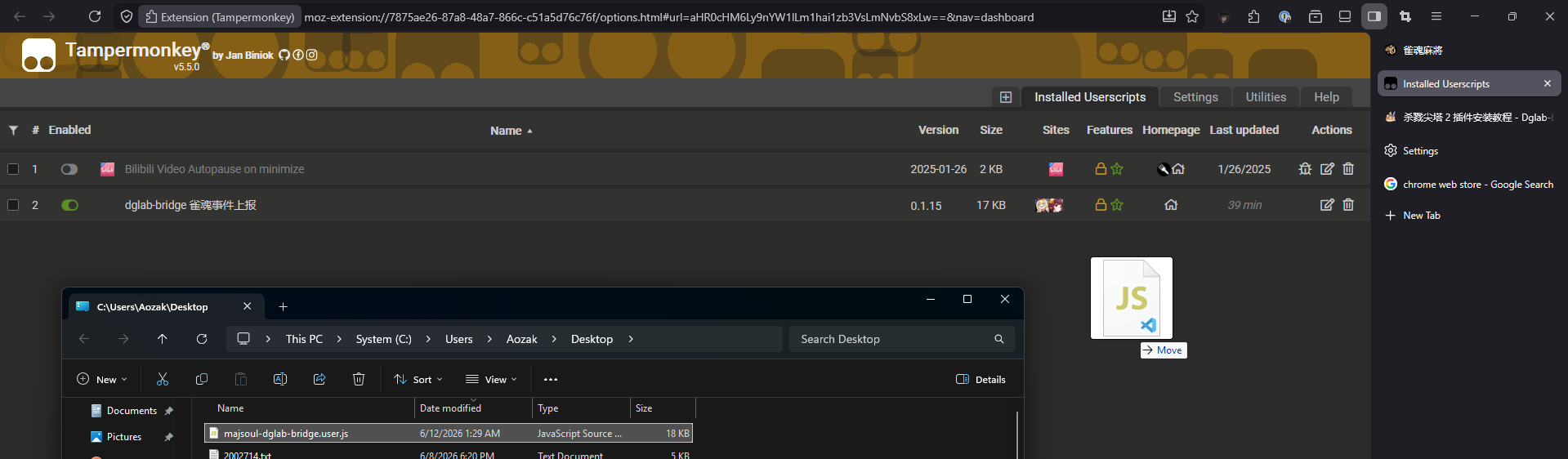Open the Help tab

[1326, 97]
